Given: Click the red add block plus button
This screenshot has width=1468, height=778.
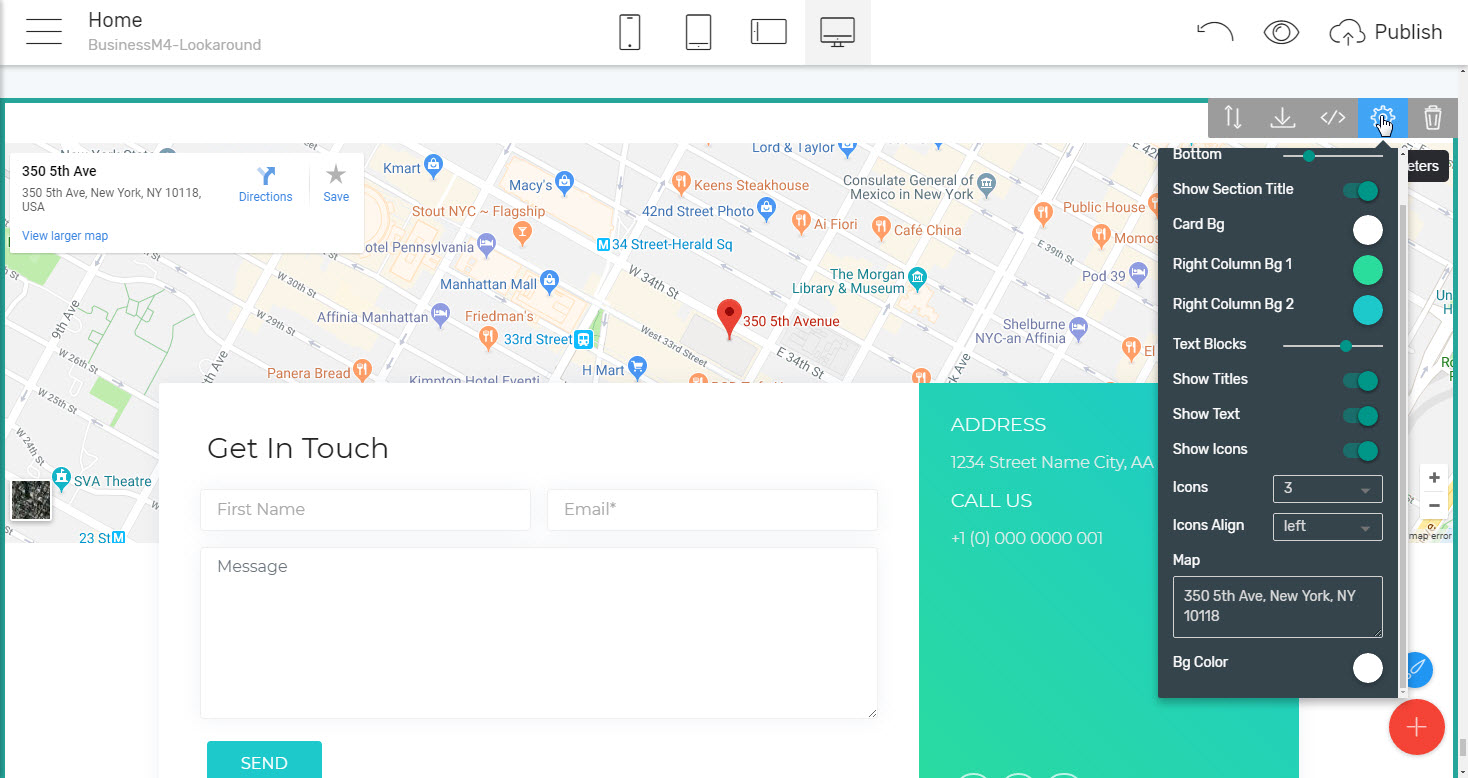Looking at the screenshot, I should (x=1416, y=727).
